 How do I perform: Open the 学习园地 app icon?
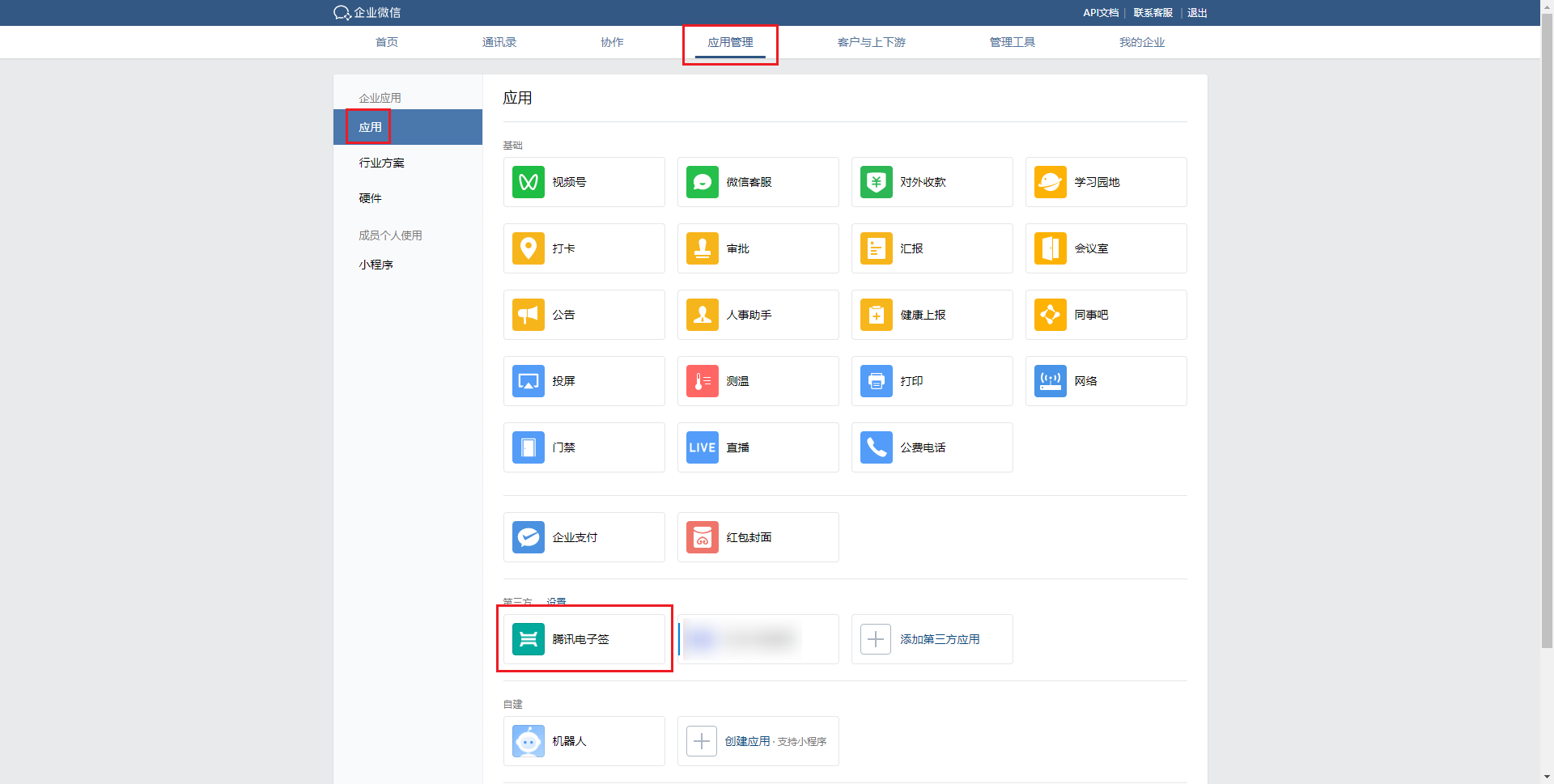pyautogui.click(x=1051, y=182)
